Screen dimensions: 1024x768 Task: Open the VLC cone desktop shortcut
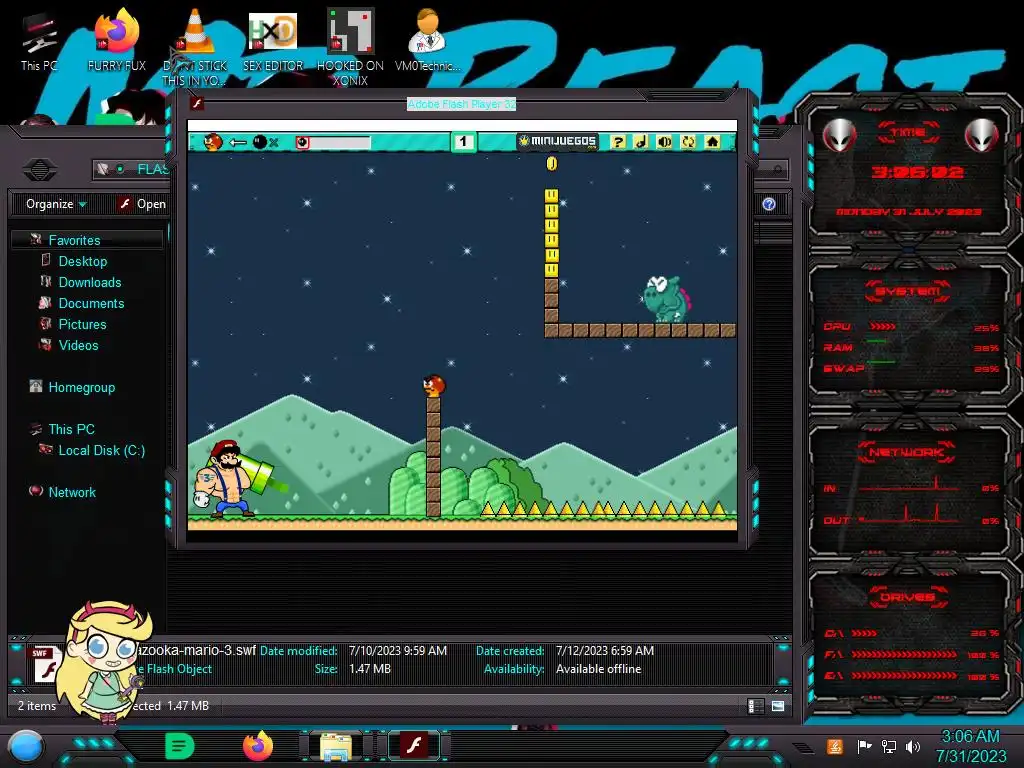point(195,47)
